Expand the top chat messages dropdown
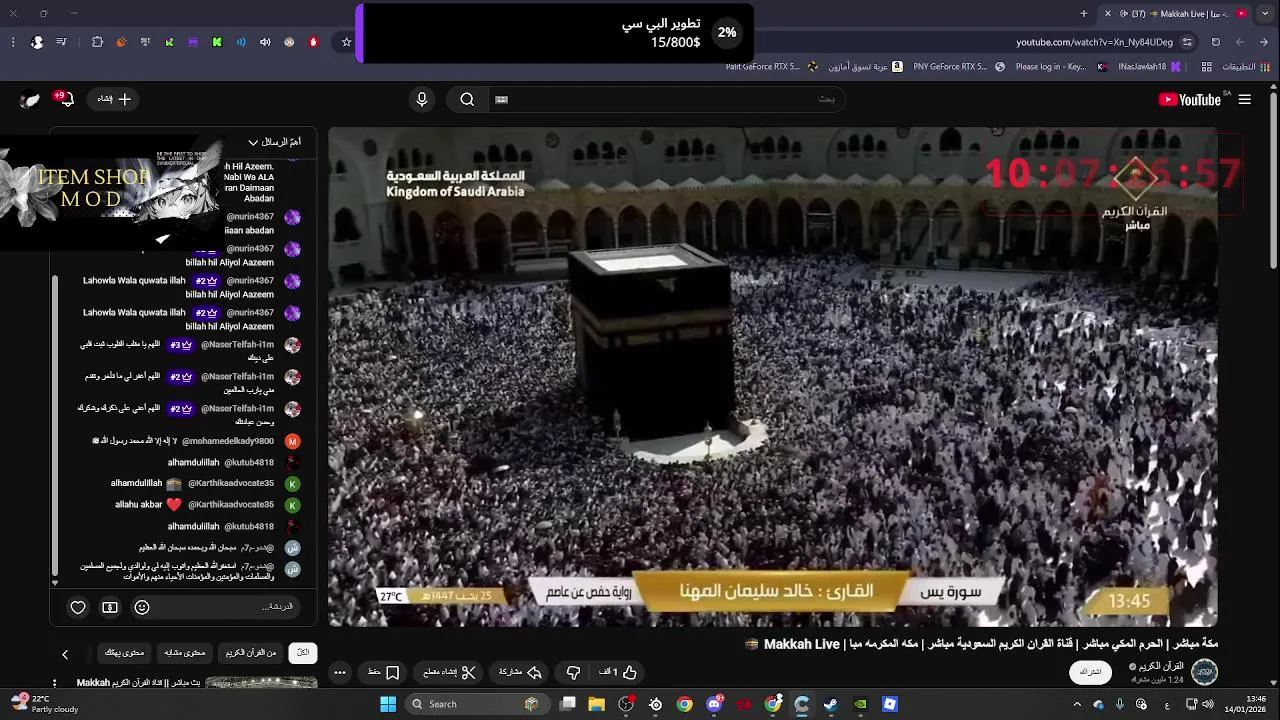Screen dimensions: 1280x720 tap(274, 142)
